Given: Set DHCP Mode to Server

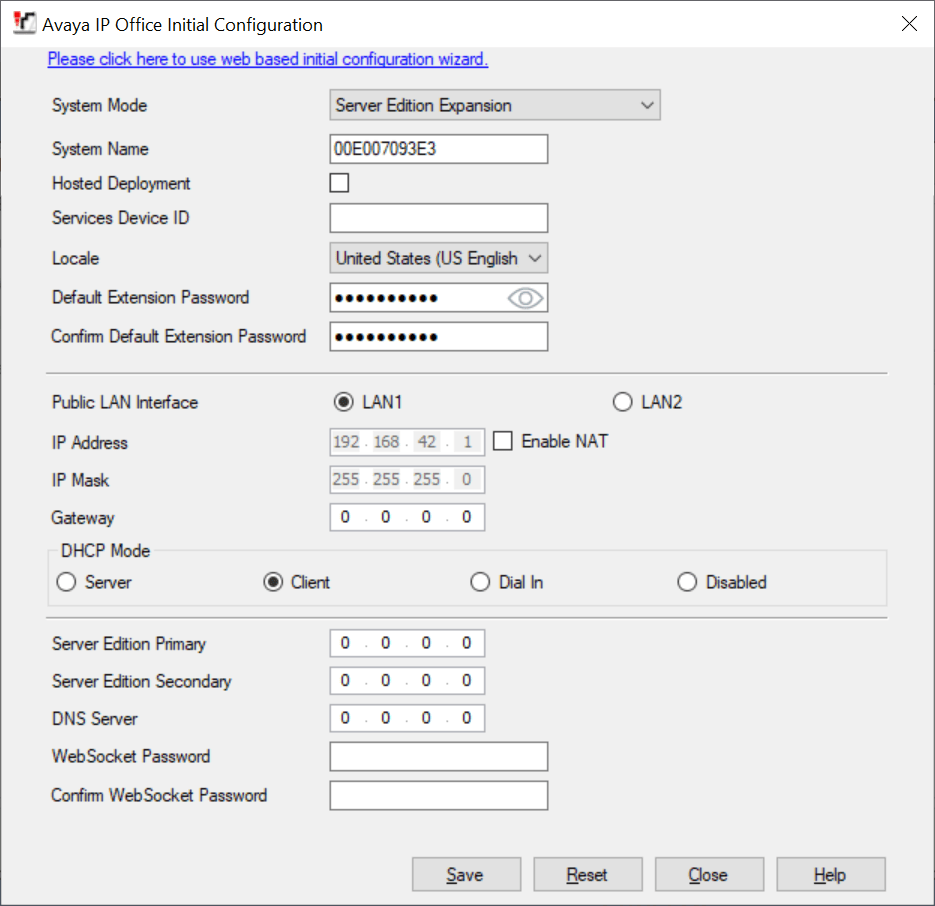Looking at the screenshot, I should [x=66, y=582].
